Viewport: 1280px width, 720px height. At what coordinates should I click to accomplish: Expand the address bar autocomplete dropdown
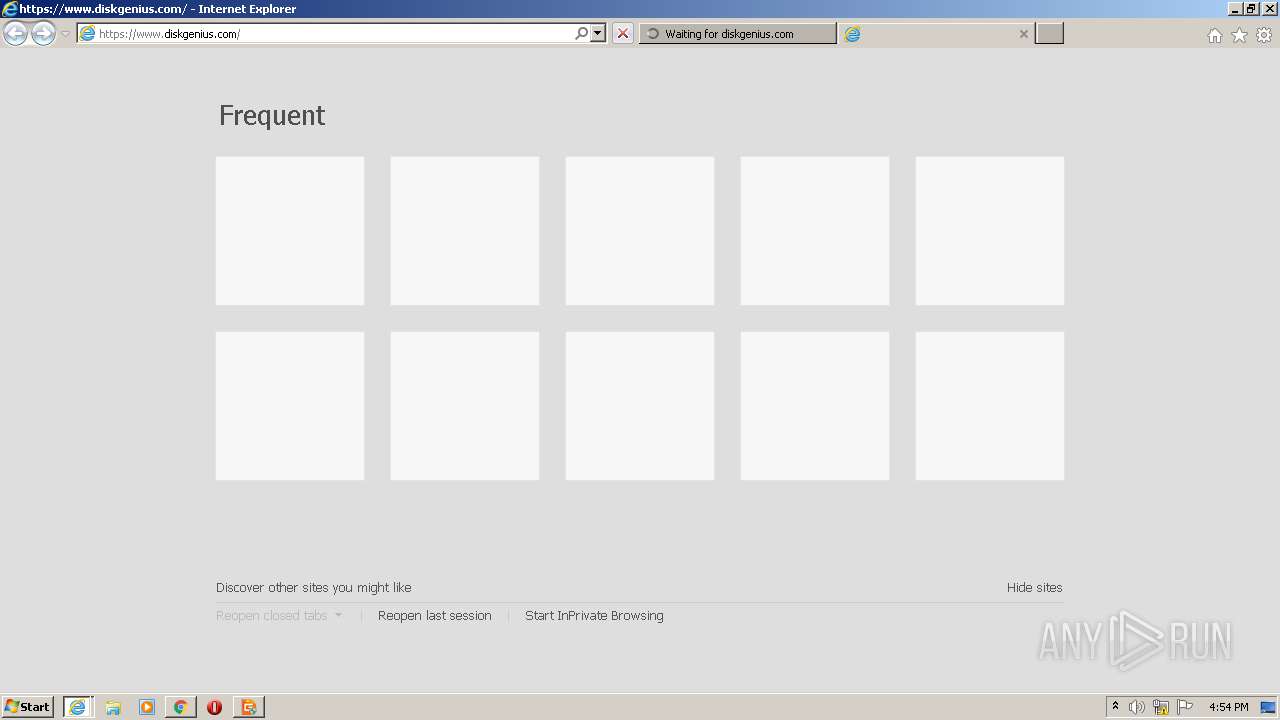pos(598,34)
